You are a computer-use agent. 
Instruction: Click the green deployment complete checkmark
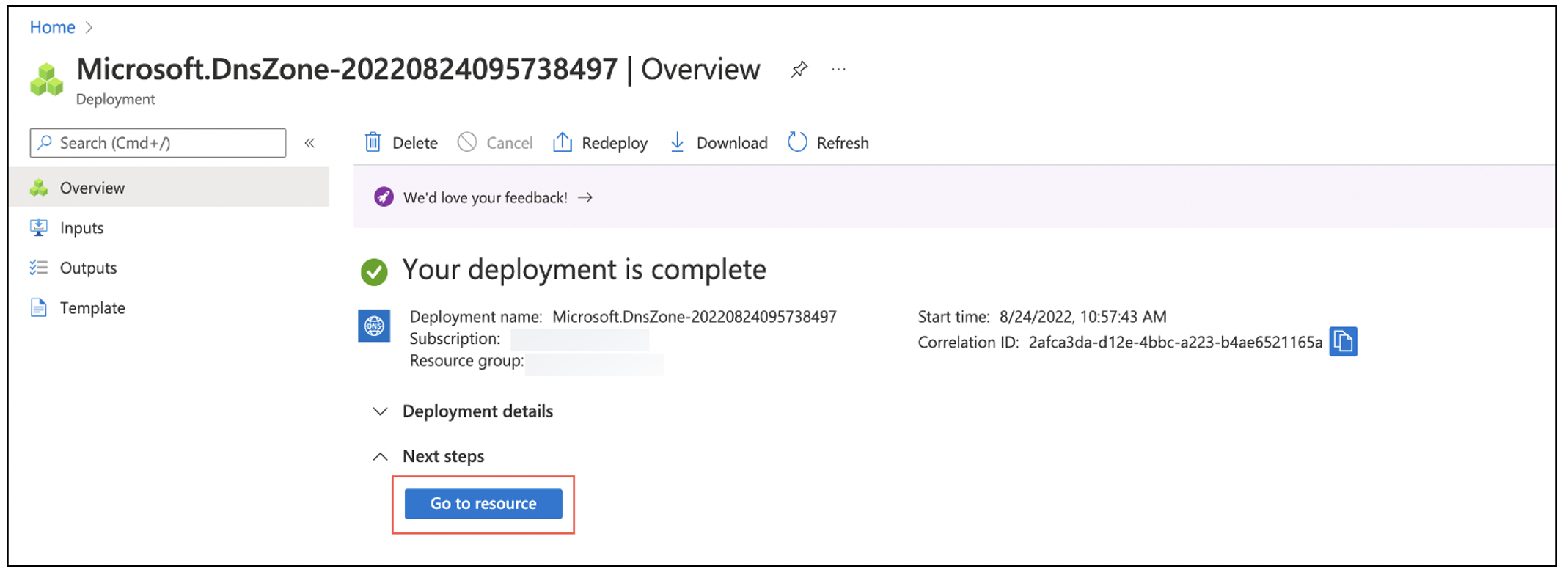coord(374,272)
